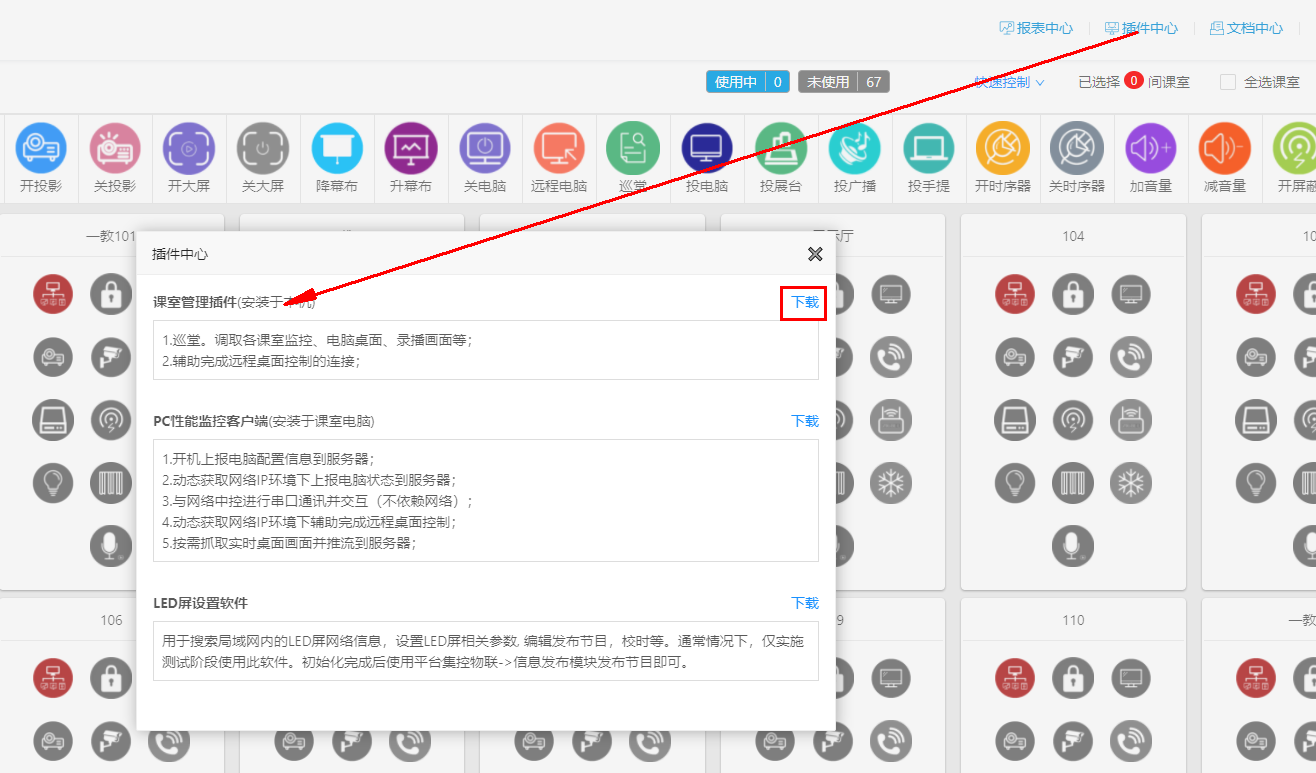The image size is (1316, 773).
Task: Click the lock icon in classroom 110
Action: (1073, 678)
